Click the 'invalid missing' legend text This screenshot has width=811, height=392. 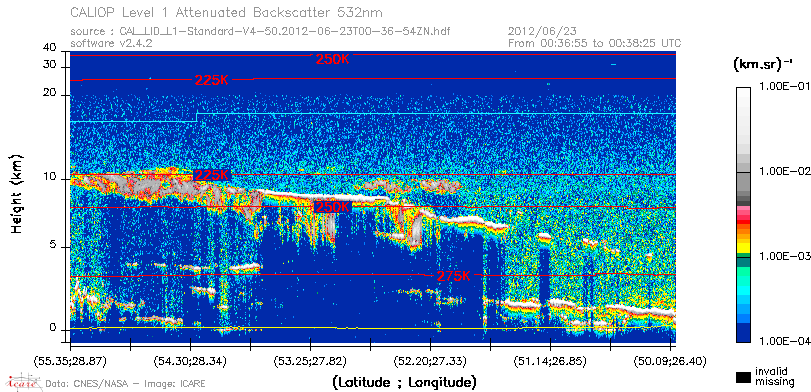click(x=775, y=376)
